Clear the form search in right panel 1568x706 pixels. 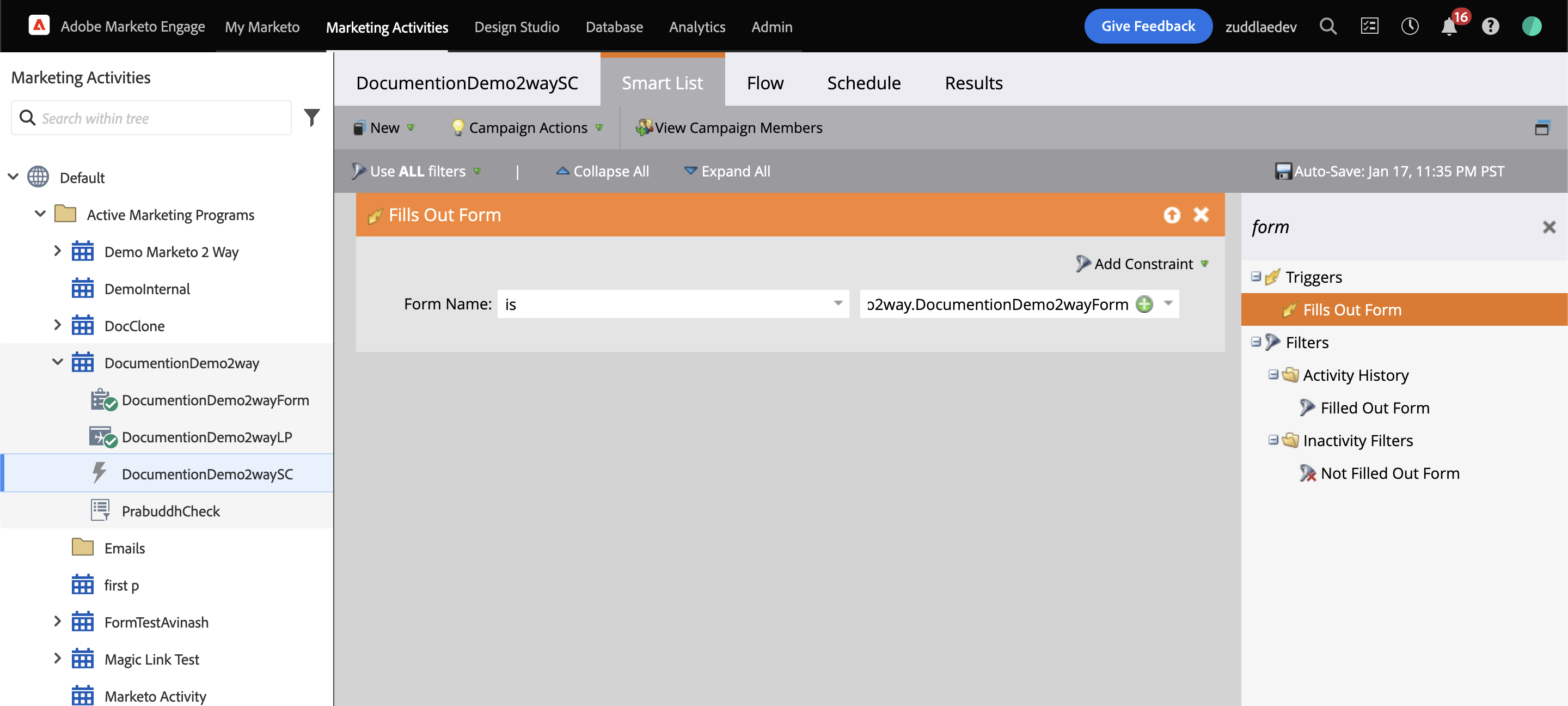tap(1548, 227)
